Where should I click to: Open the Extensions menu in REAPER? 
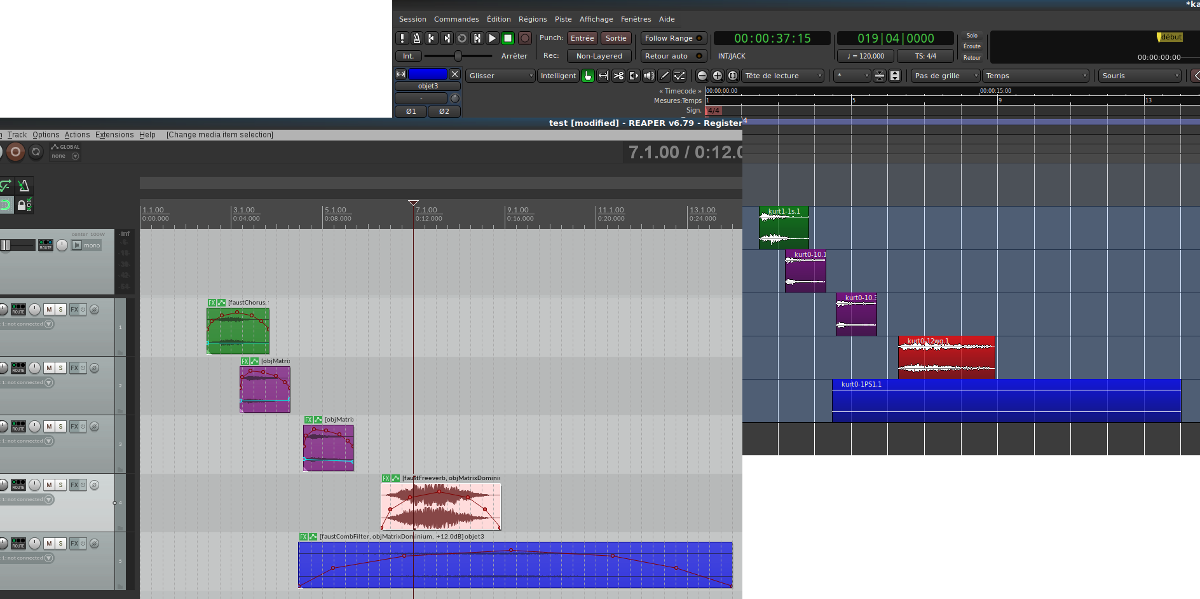pos(114,134)
